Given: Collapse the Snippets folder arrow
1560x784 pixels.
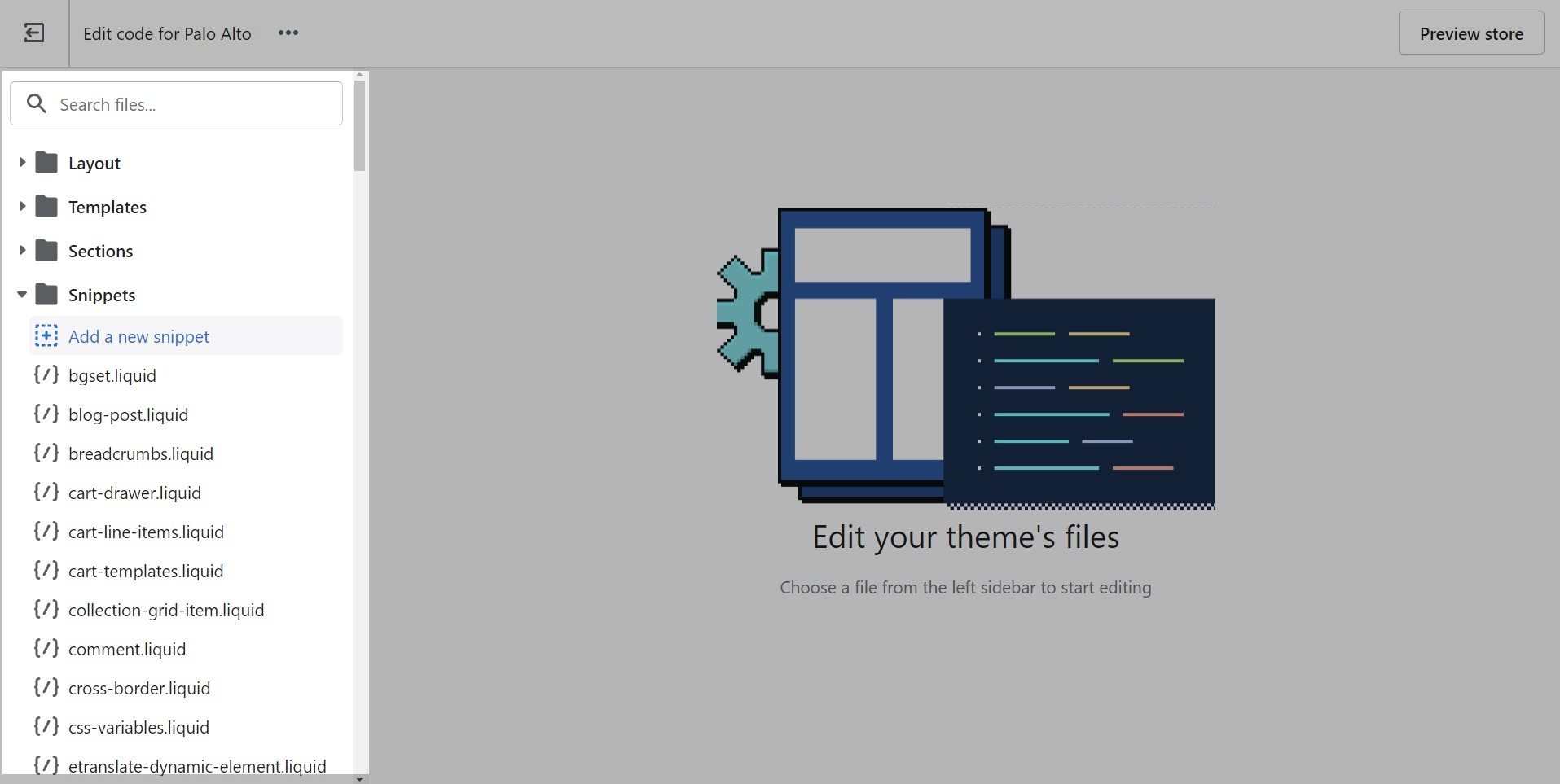Looking at the screenshot, I should point(22,295).
